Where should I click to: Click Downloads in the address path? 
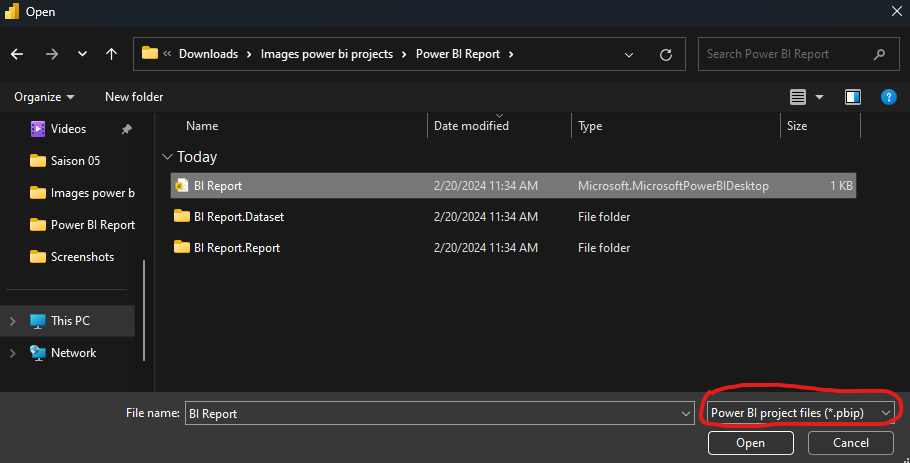[x=208, y=54]
